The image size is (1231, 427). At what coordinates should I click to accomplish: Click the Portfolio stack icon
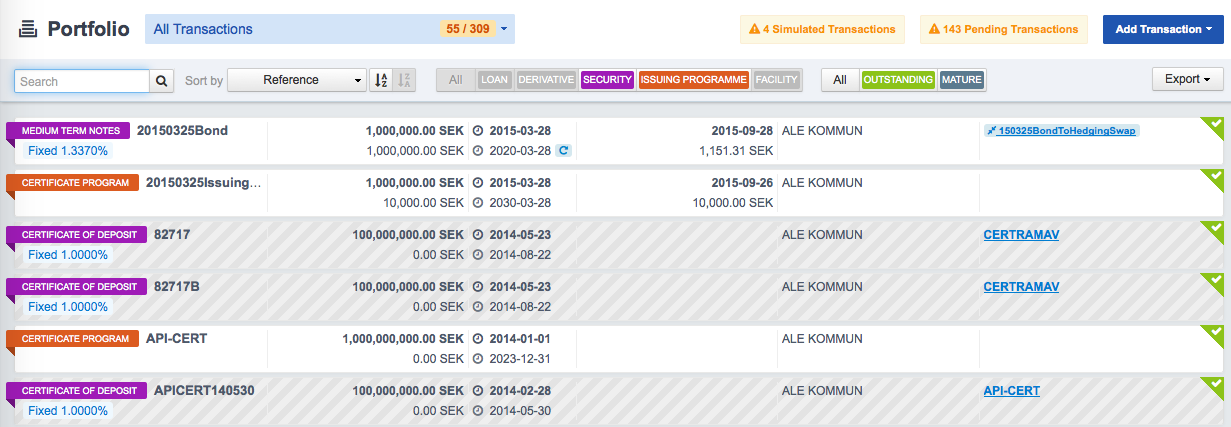28,29
